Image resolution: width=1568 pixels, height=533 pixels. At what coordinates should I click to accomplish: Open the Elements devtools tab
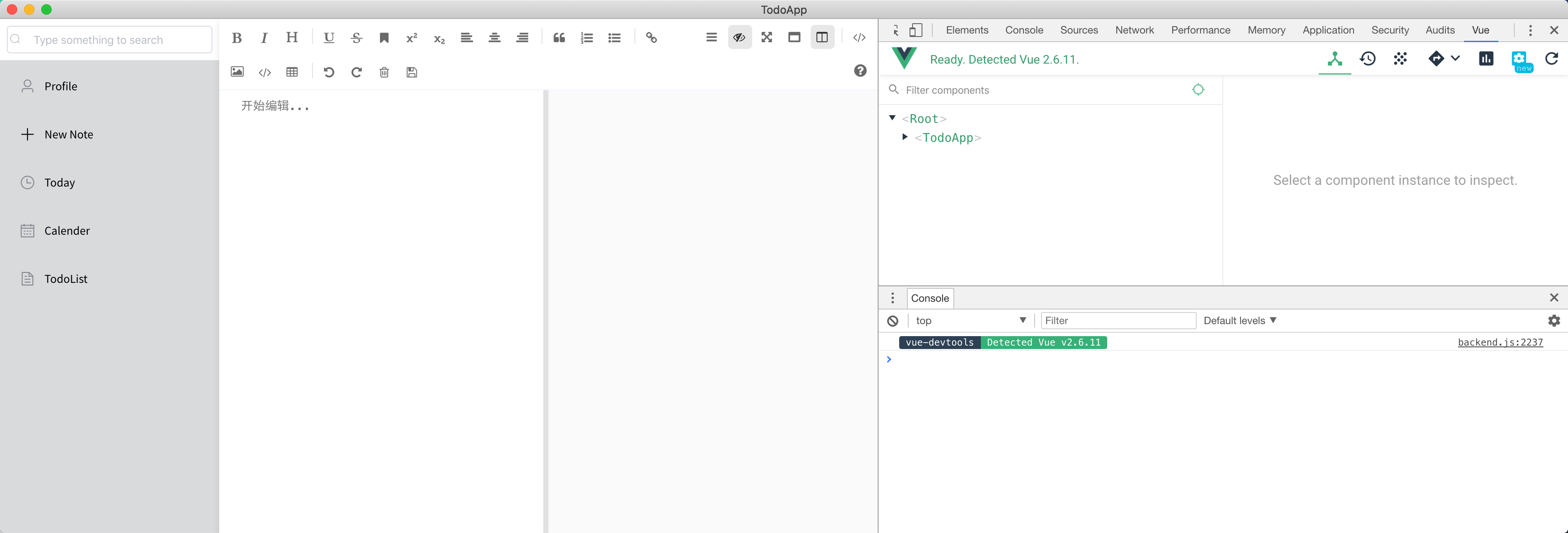click(x=967, y=30)
